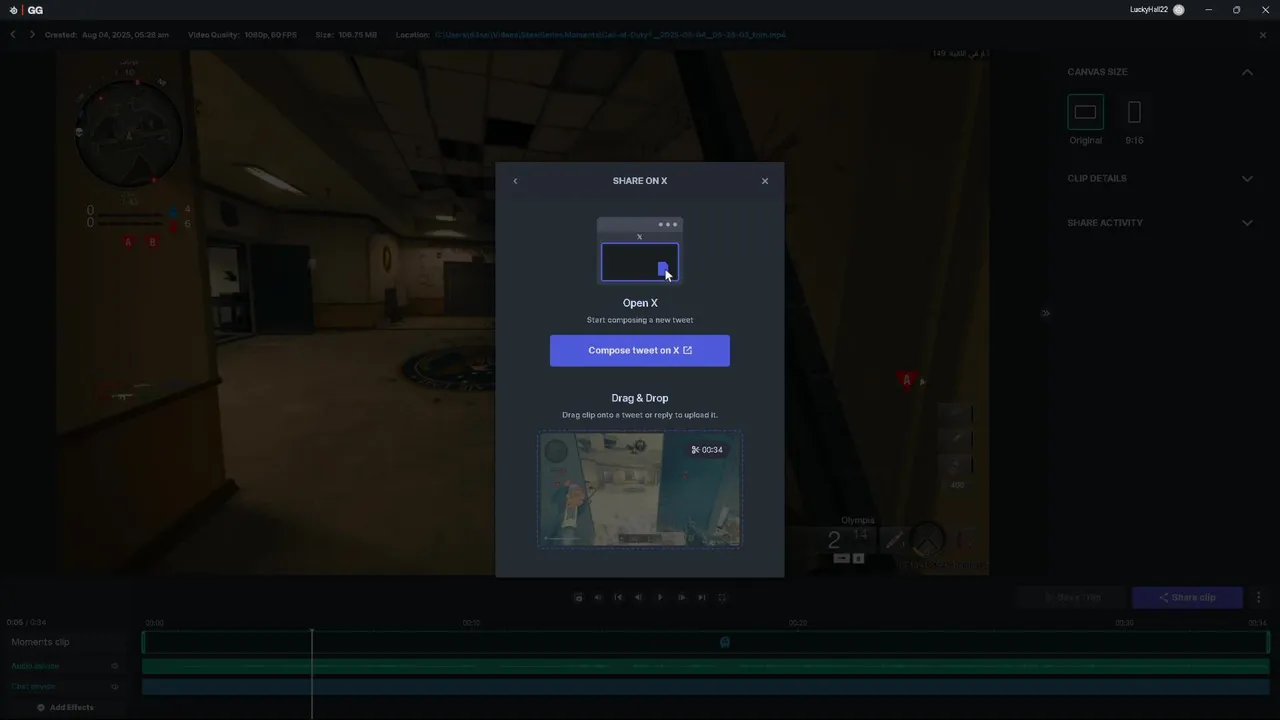The width and height of the screenshot is (1280, 720).
Task: Click the trim start handle on timeline
Action: click(144, 642)
